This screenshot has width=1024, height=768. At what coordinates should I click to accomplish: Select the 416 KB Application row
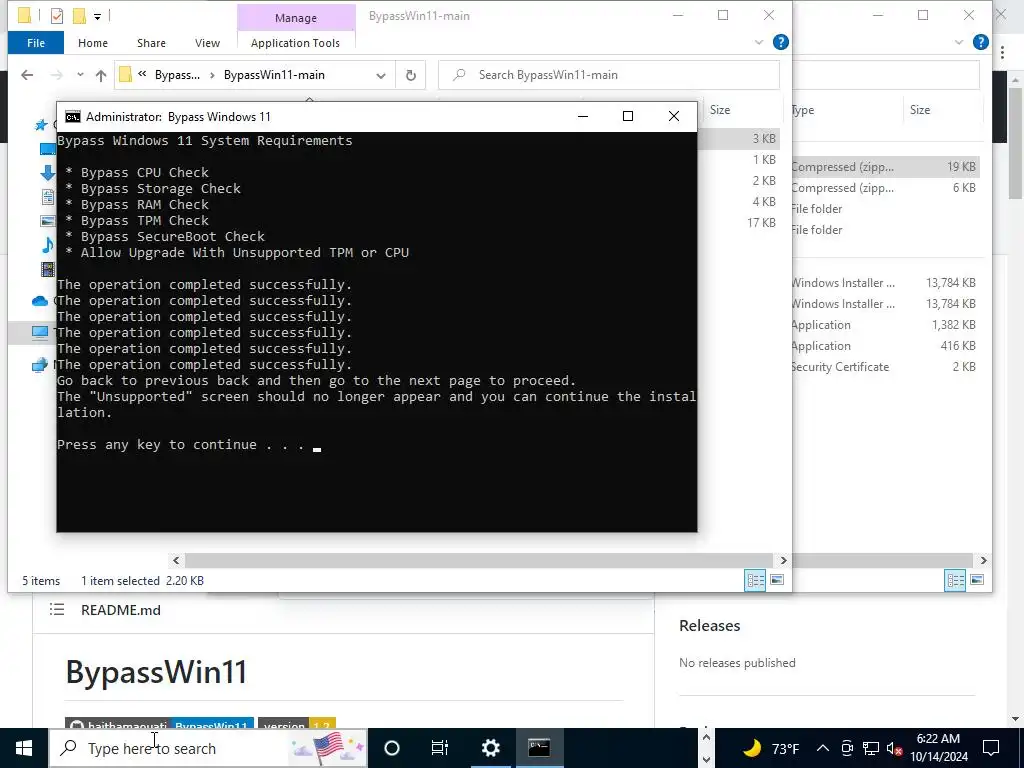click(884, 346)
